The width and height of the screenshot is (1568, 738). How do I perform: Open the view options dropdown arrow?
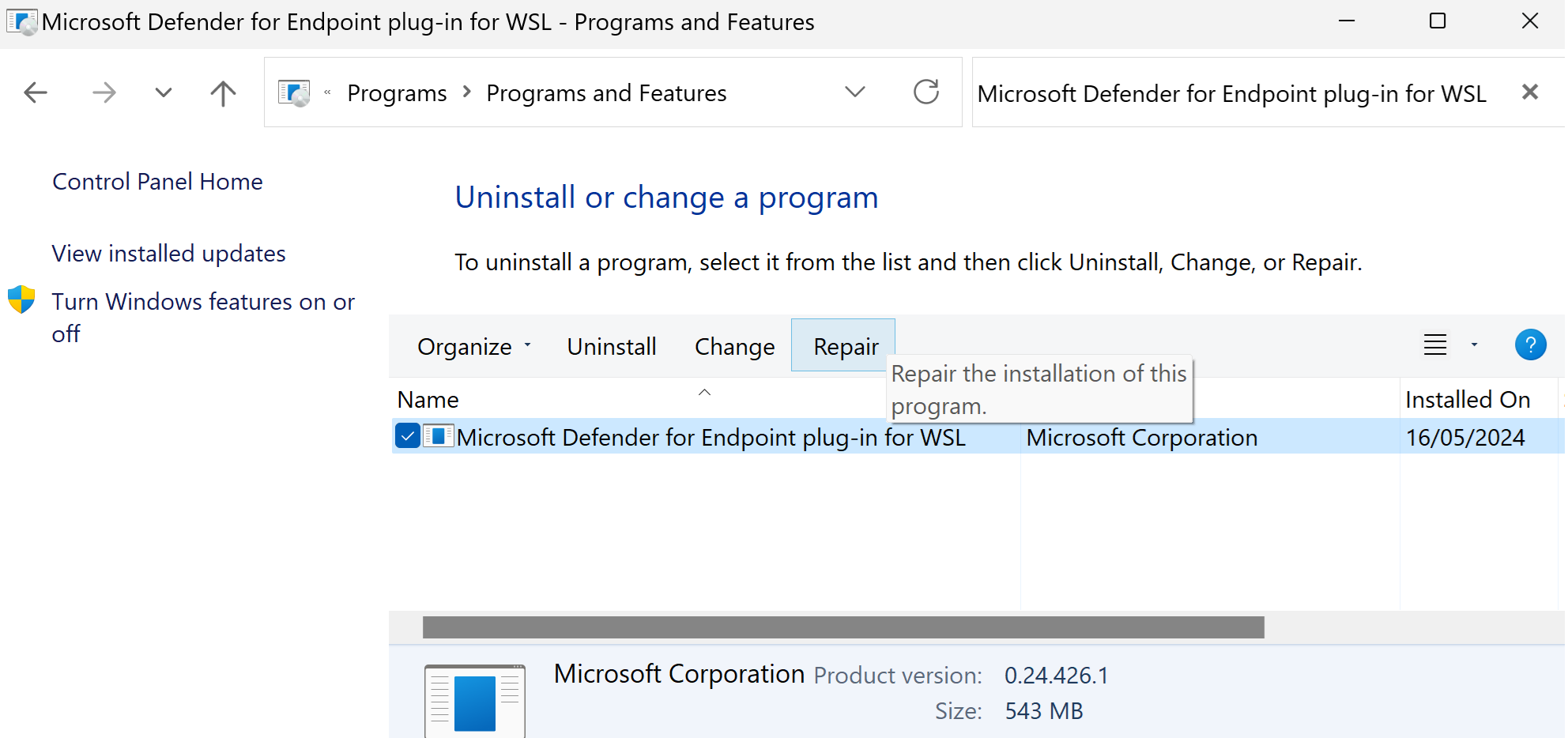(1474, 345)
